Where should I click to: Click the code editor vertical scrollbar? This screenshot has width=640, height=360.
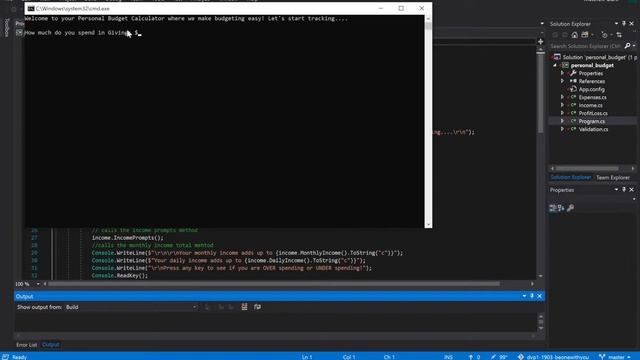(540, 92)
